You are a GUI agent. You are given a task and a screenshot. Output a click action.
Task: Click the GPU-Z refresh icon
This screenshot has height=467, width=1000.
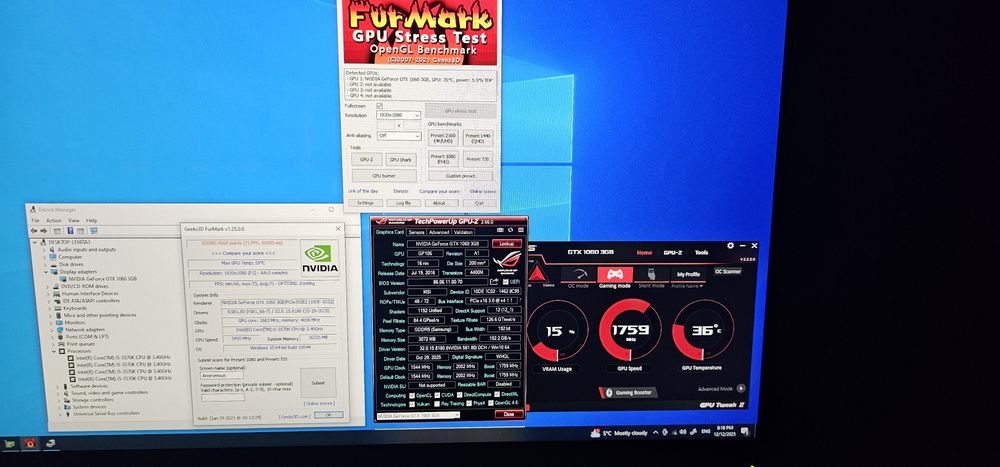(x=510, y=230)
